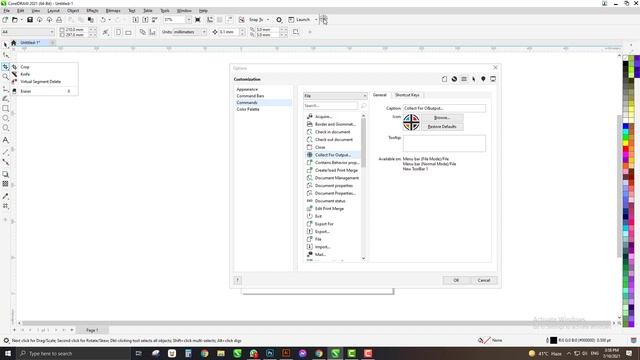
Task: Open the Bitmaps menu
Action: pos(113,11)
